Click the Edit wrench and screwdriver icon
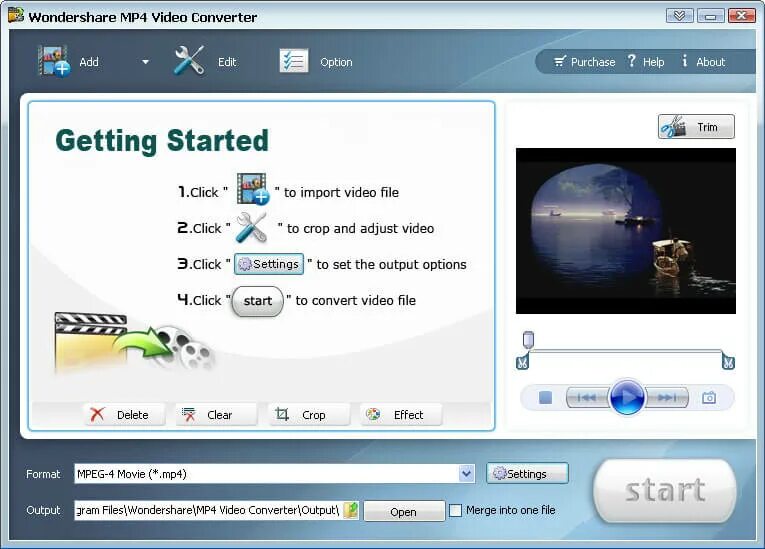Viewport: 765px width, 549px height. 189,61
